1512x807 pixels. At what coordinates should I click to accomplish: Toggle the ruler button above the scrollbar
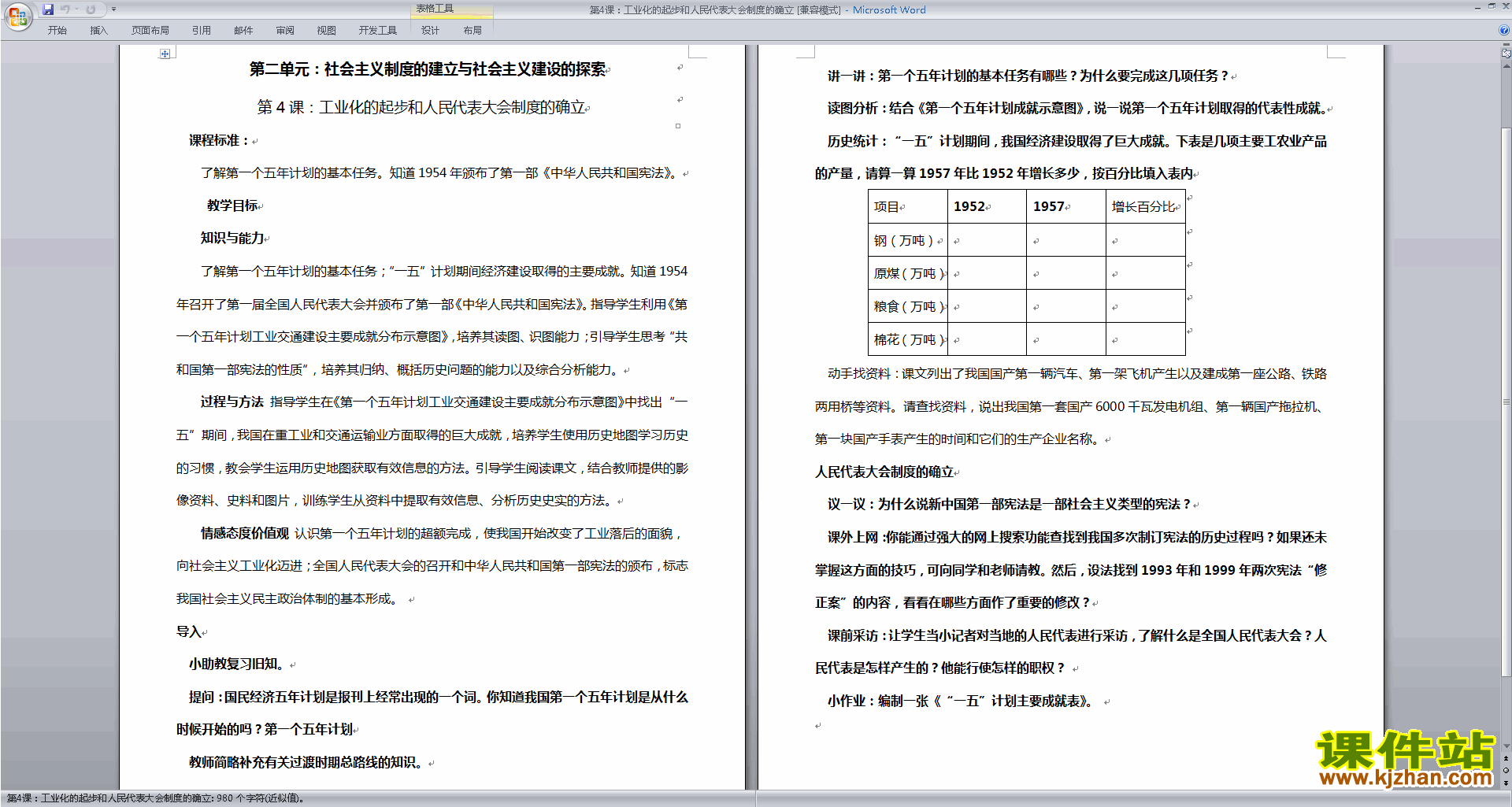pos(1506,54)
